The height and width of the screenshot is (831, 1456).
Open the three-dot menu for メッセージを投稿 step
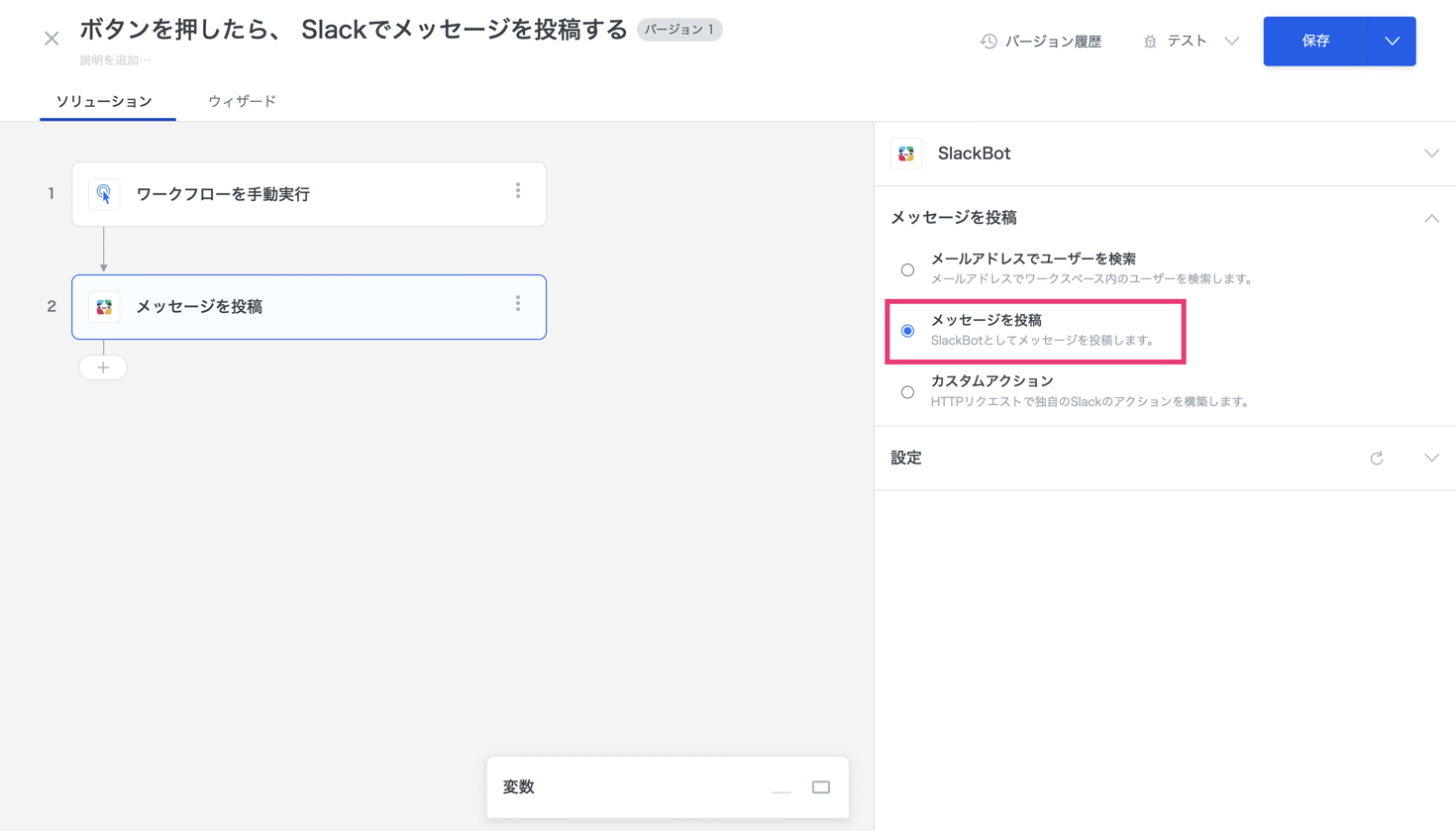click(518, 304)
